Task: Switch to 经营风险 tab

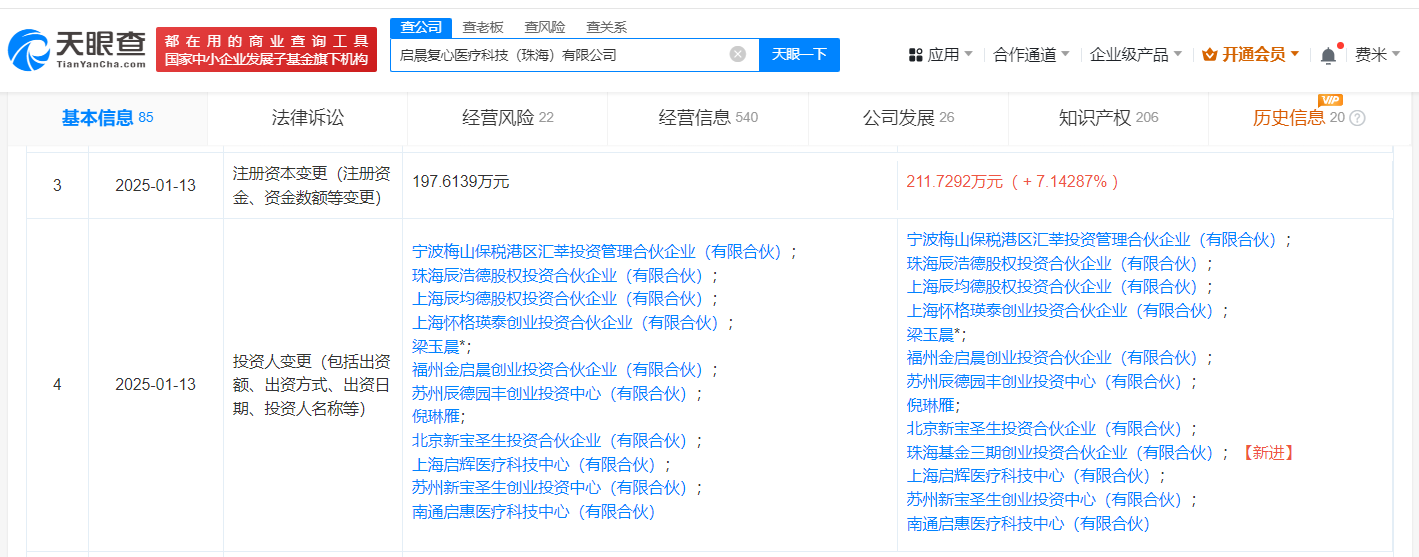Action: (508, 118)
